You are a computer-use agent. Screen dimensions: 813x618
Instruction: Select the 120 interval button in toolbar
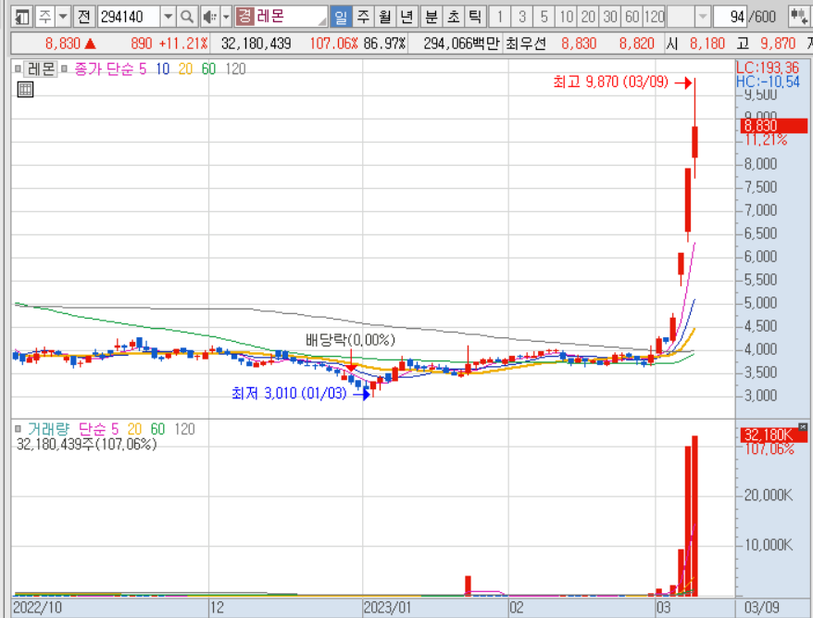click(654, 17)
